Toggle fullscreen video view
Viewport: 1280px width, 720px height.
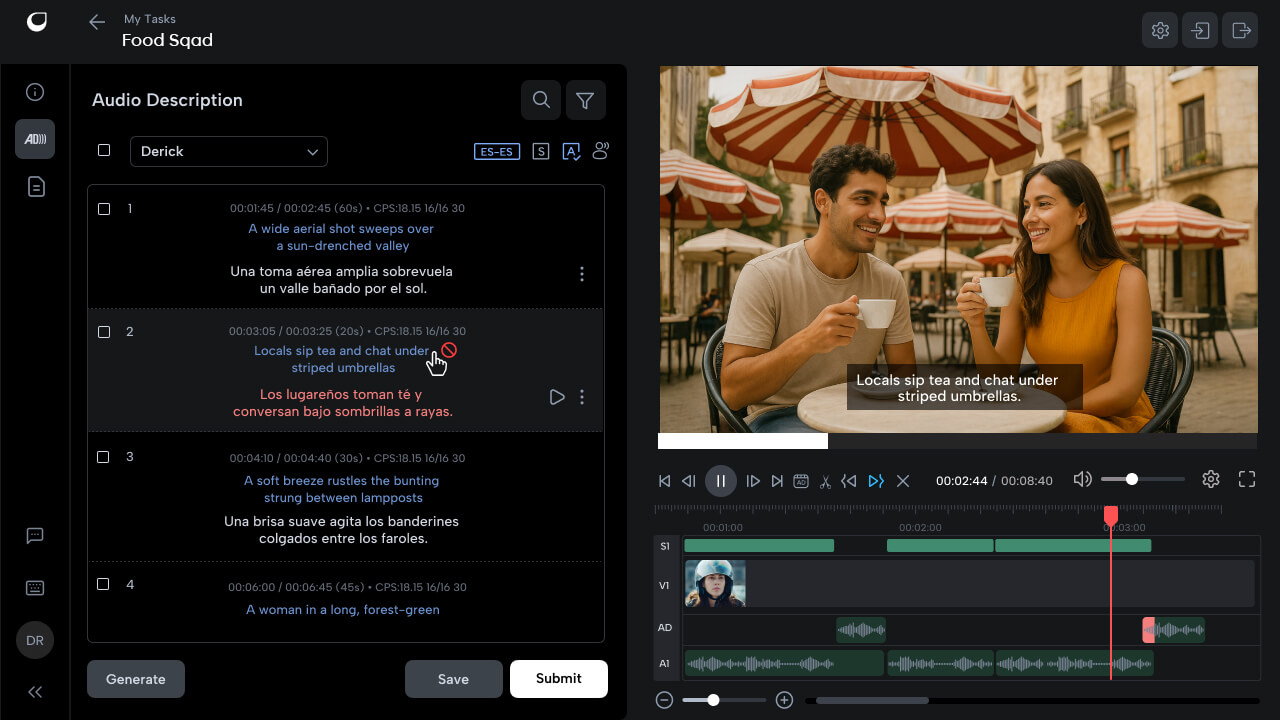[1247, 480]
